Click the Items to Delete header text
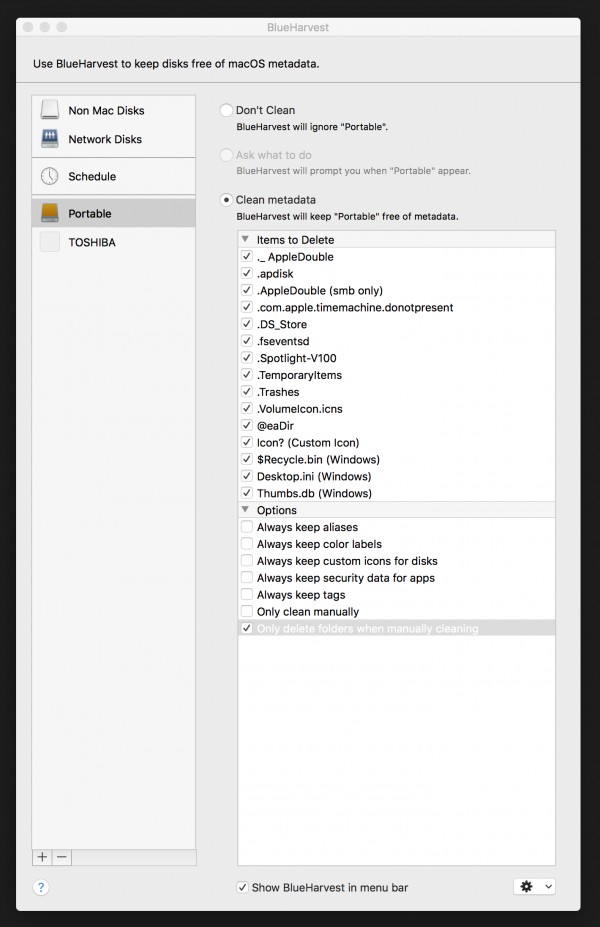The height and width of the screenshot is (927, 600). [x=295, y=240]
